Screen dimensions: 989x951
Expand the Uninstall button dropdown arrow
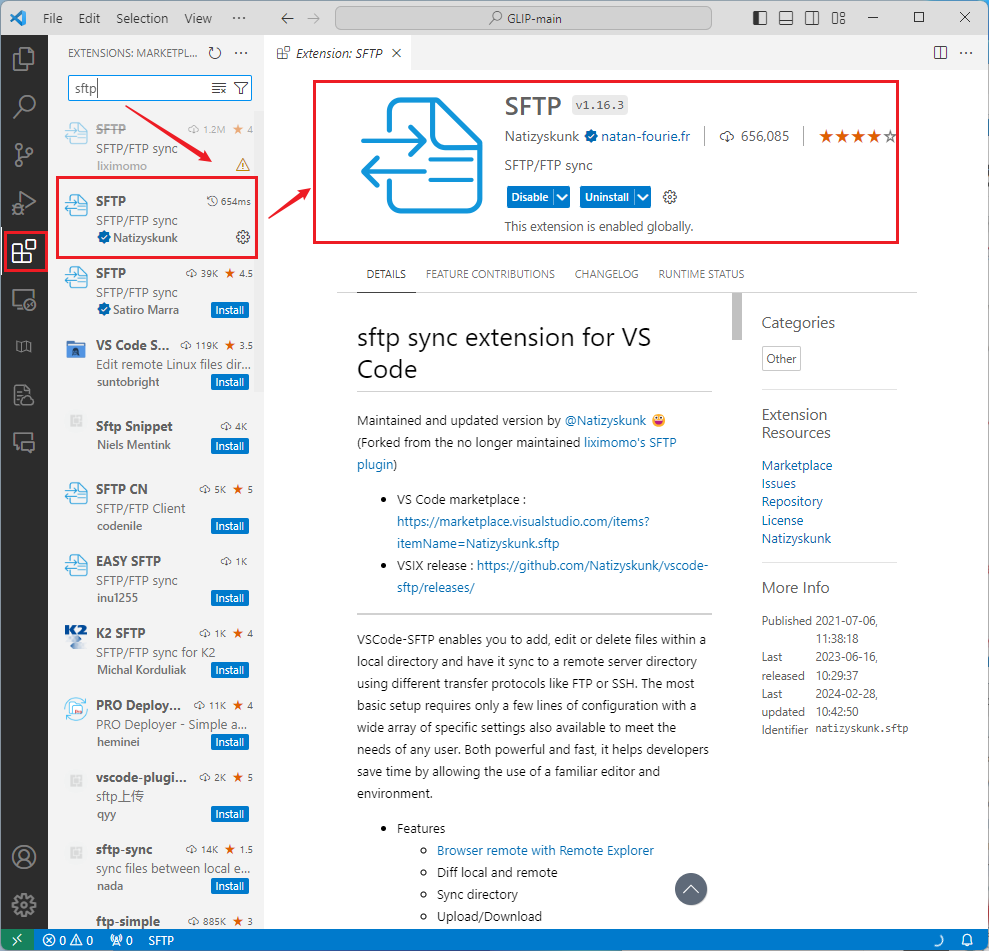pyautogui.click(x=643, y=197)
